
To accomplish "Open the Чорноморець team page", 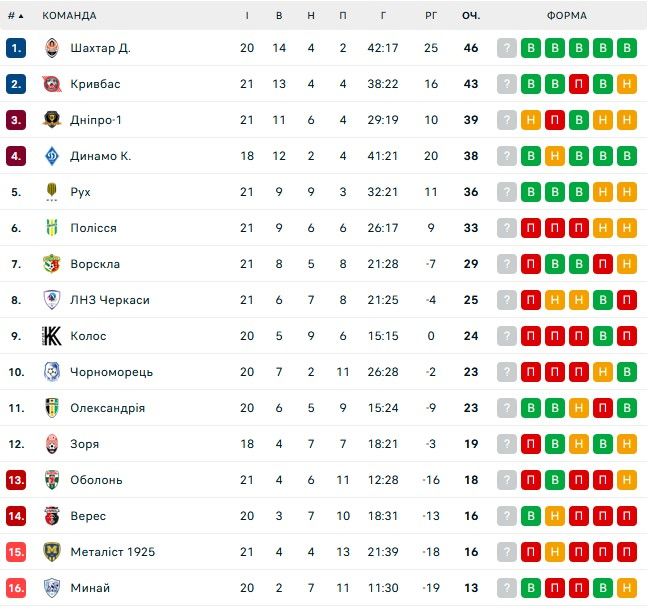I will coord(112,372).
